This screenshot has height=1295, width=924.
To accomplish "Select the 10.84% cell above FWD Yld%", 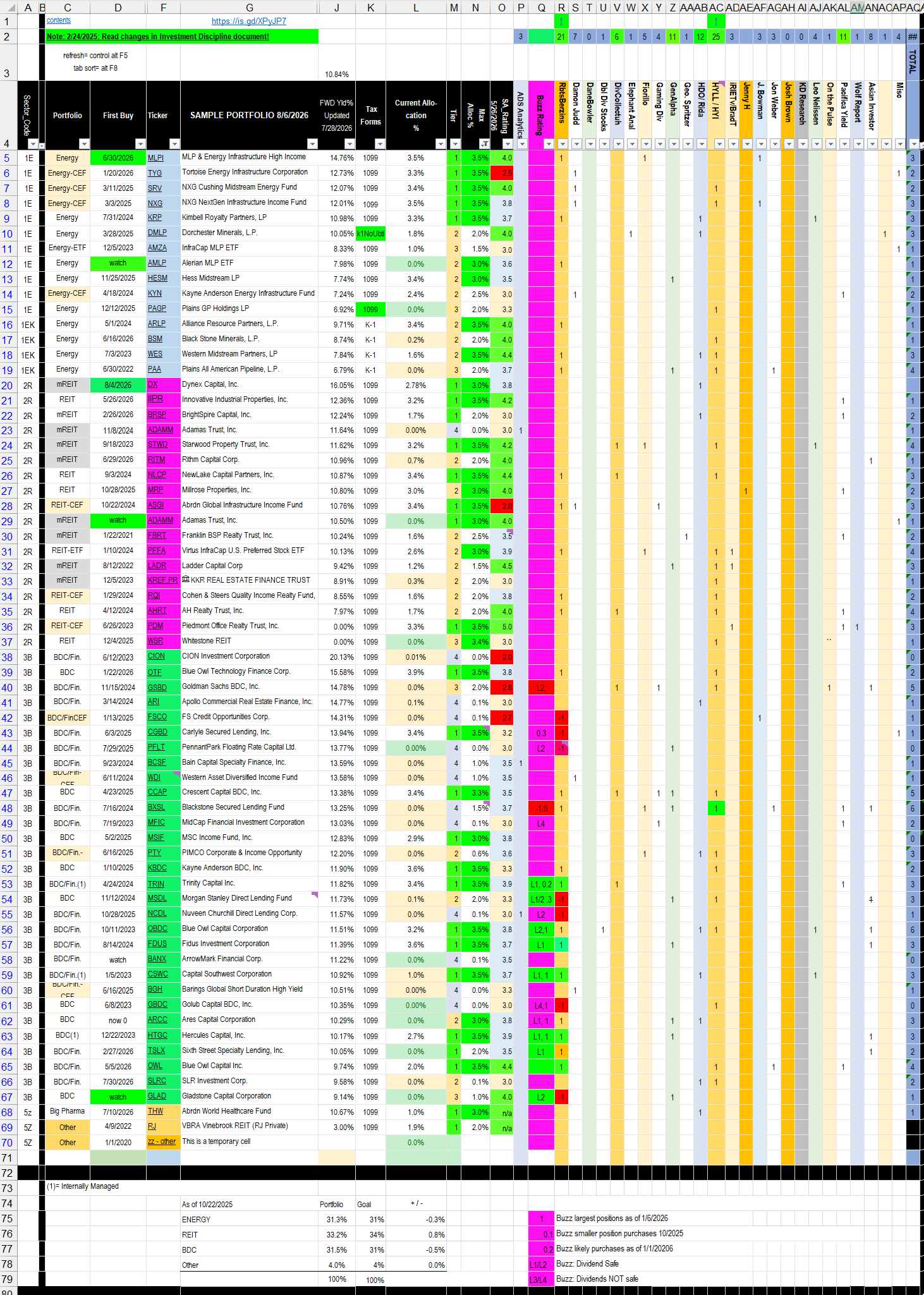I will coord(337,62).
